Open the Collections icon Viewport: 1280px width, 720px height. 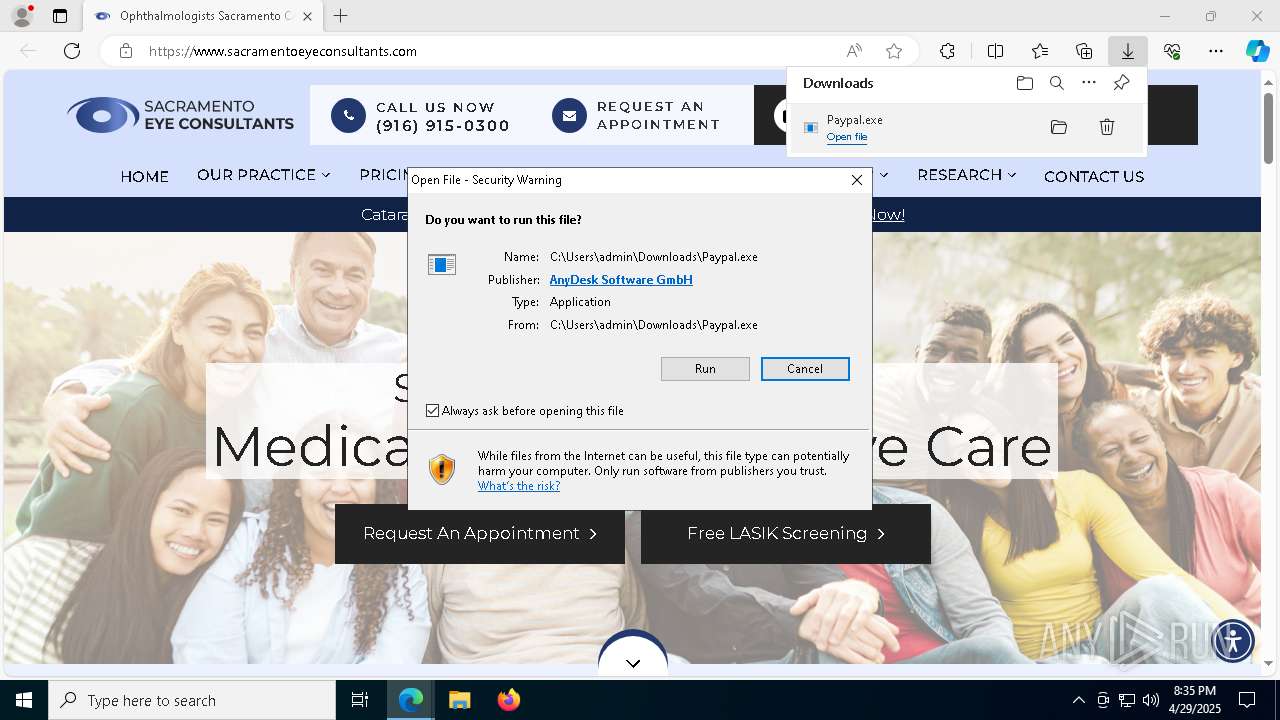click(1084, 51)
